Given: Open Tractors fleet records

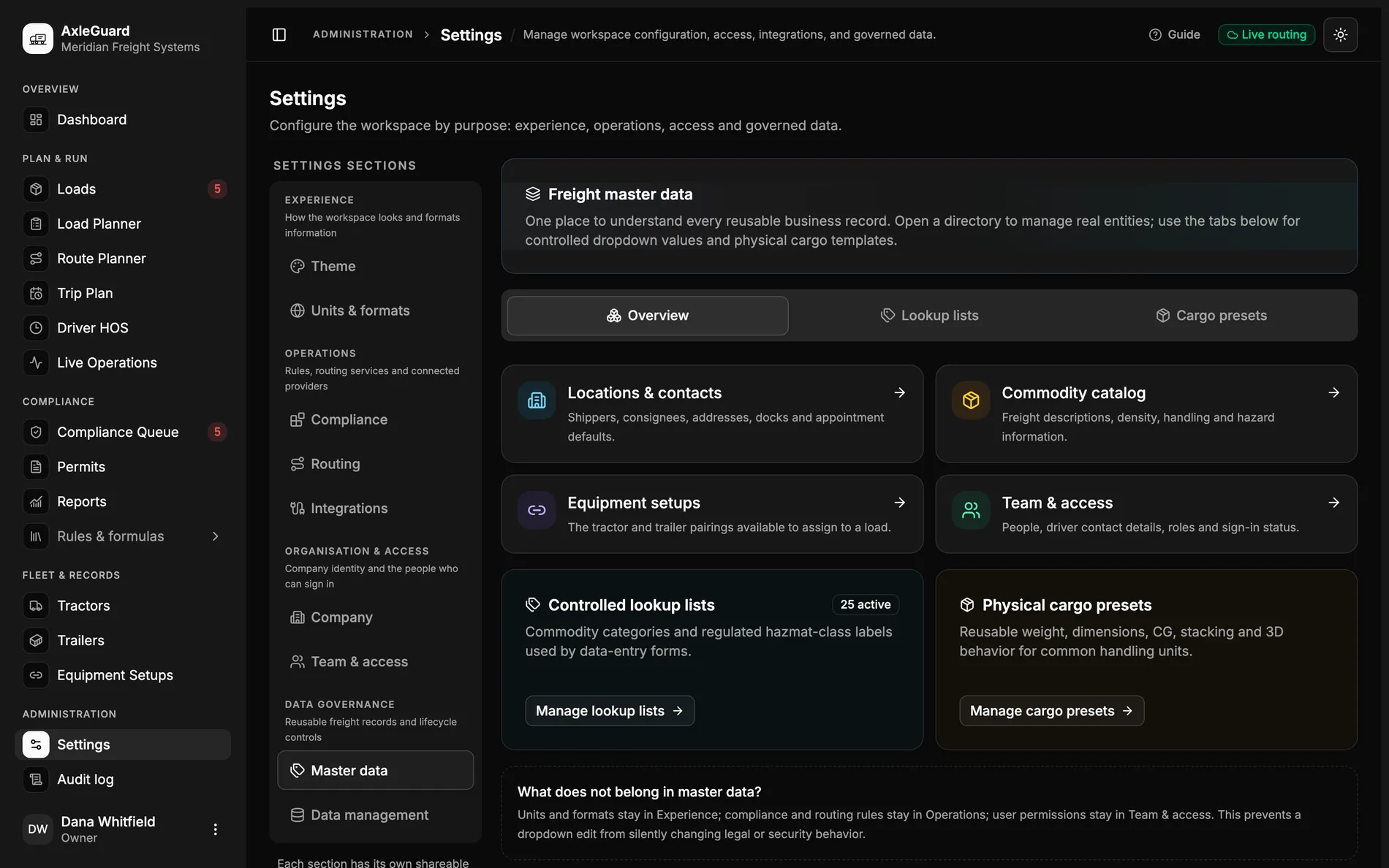Looking at the screenshot, I should pos(123,606).
